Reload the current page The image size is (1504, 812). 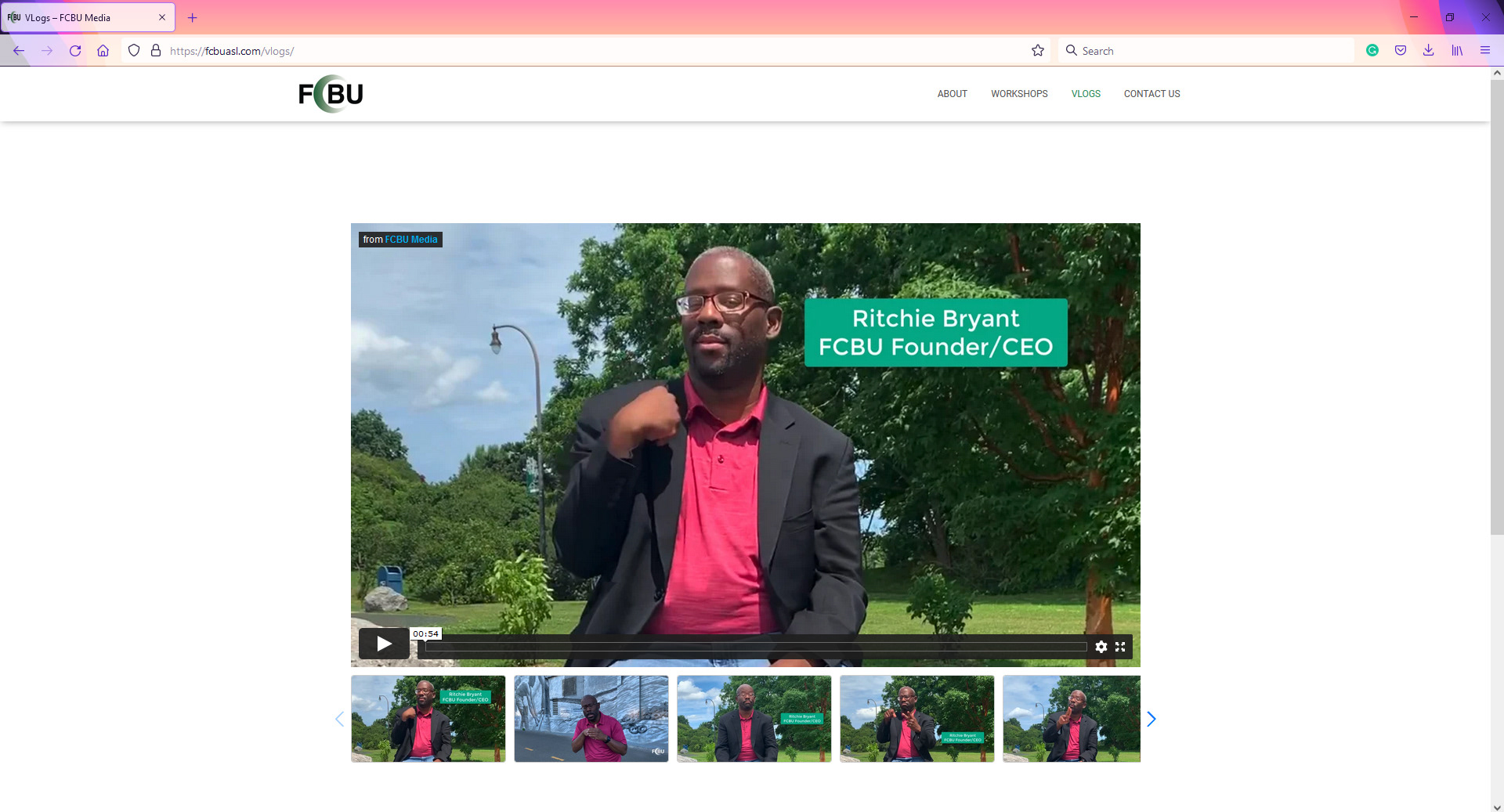point(75,51)
